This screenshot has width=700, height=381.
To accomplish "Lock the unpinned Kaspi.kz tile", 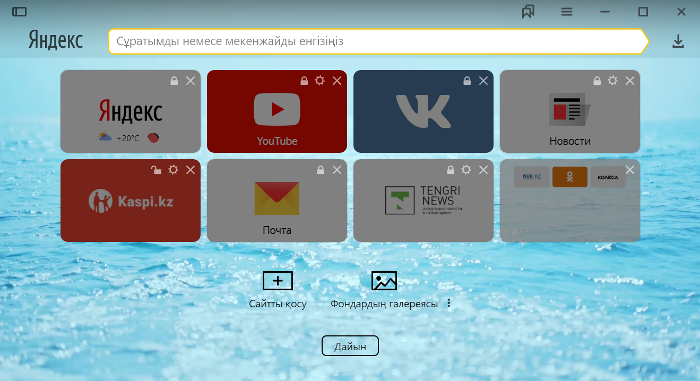I will tap(156, 170).
